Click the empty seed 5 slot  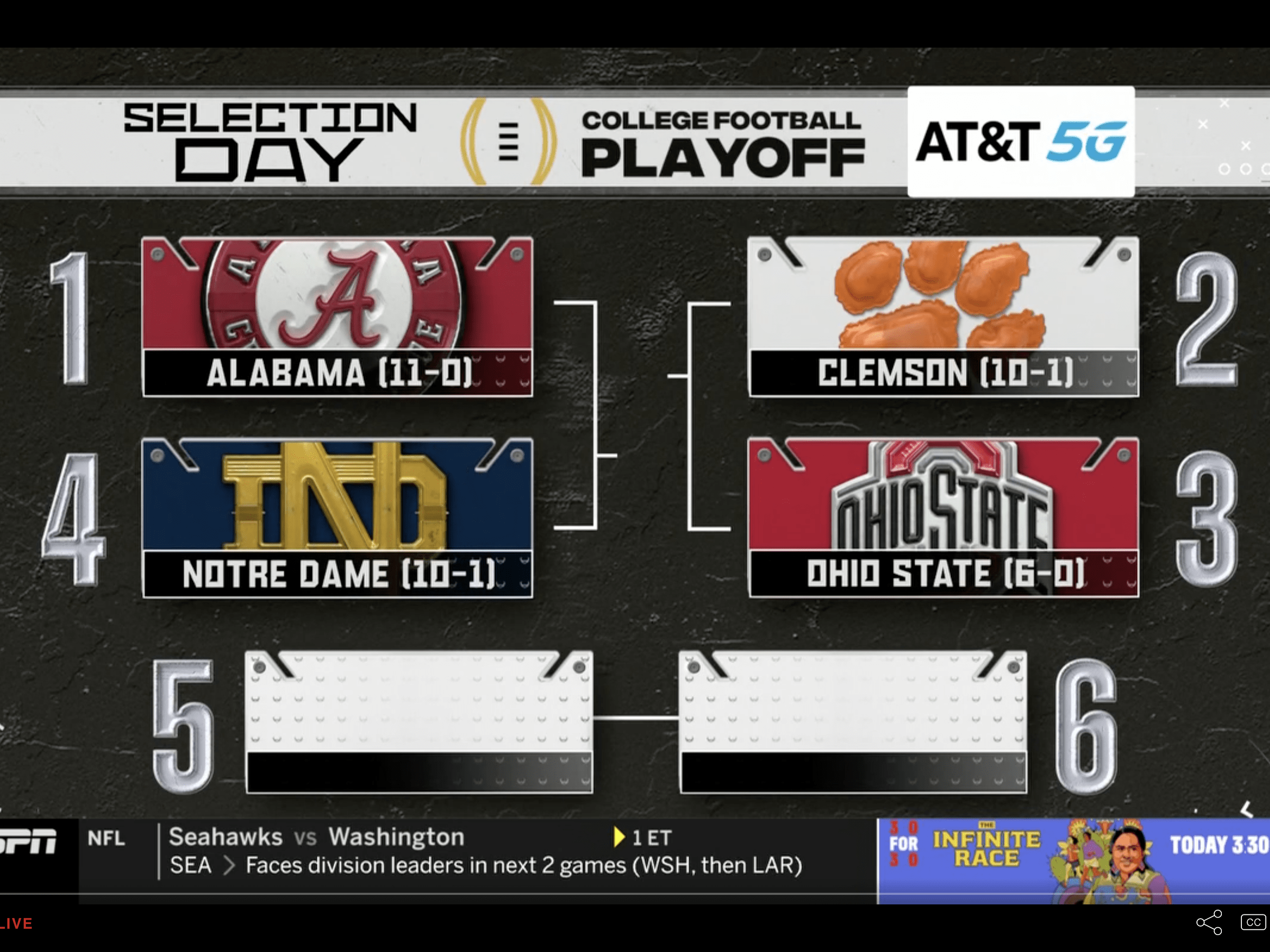click(x=419, y=722)
